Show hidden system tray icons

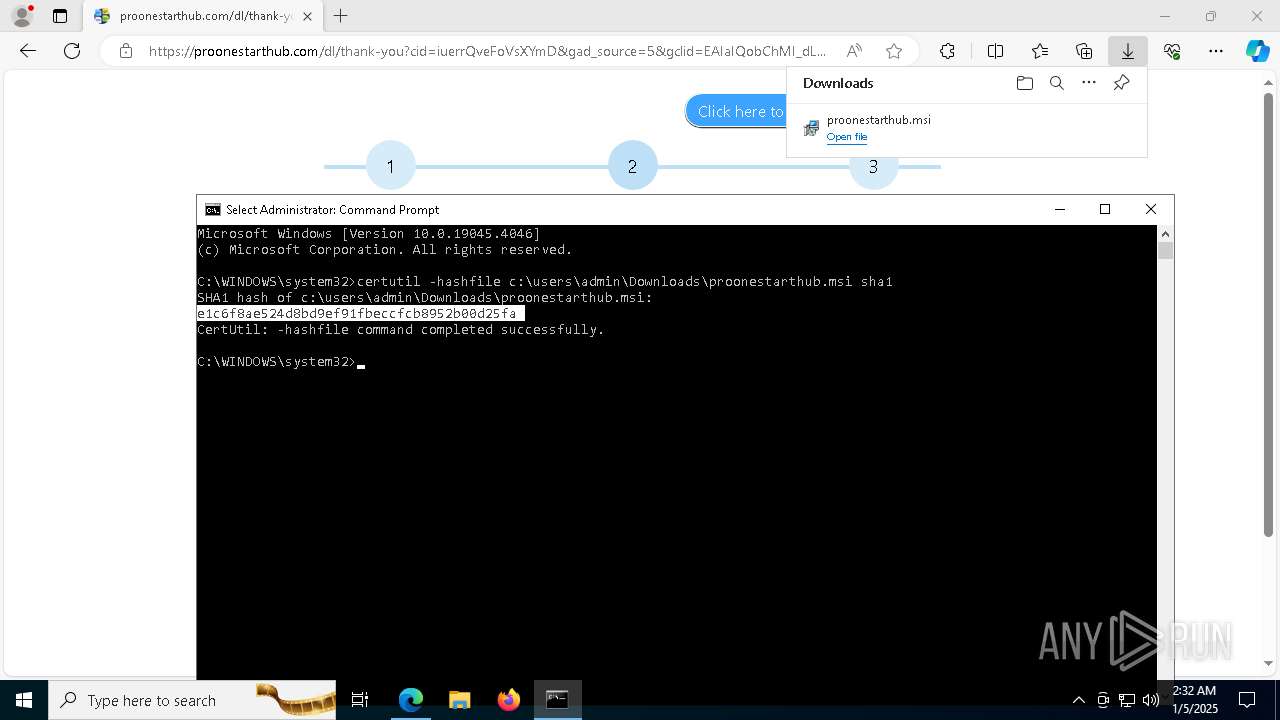click(1078, 700)
